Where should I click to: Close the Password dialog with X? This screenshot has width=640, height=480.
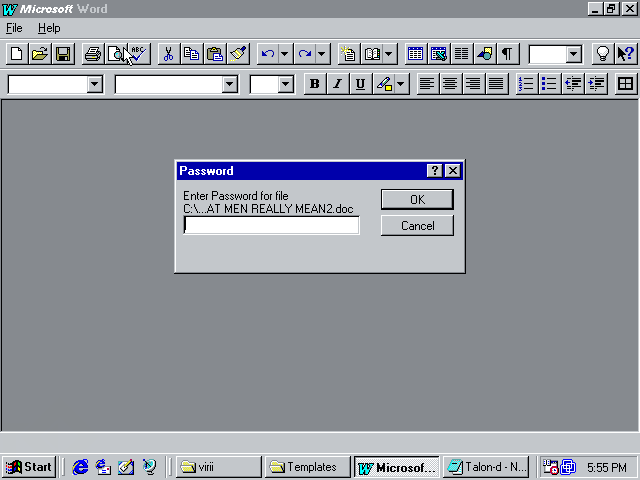coord(453,170)
